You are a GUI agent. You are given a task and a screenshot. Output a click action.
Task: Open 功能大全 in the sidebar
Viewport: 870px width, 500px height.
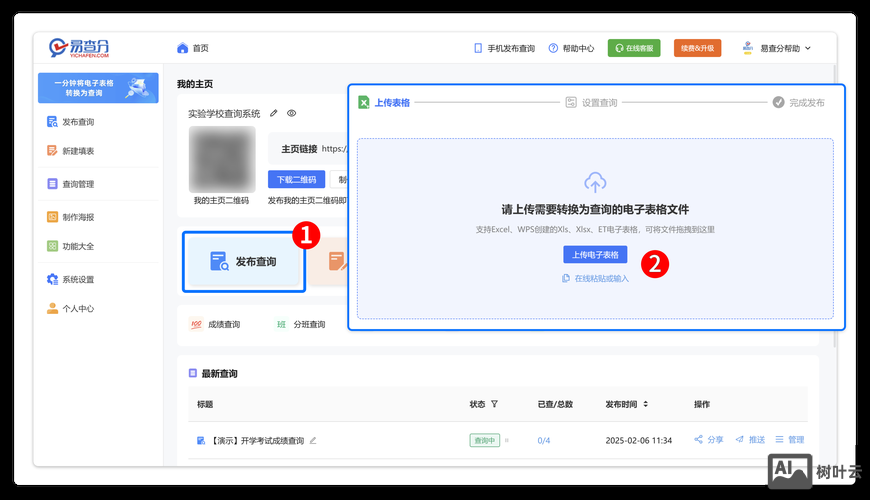pos(71,246)
